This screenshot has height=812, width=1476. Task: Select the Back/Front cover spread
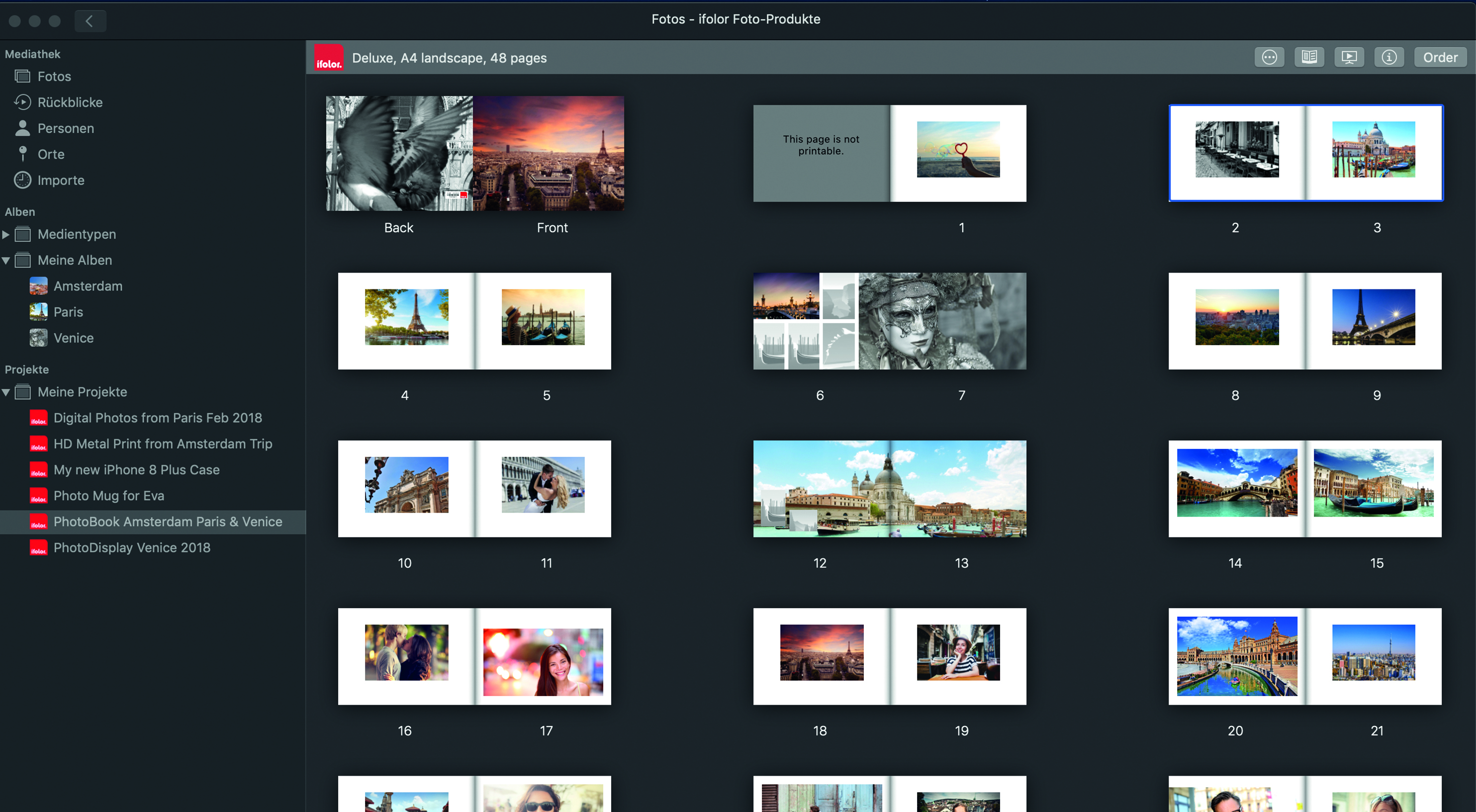(x=474, y=153)
